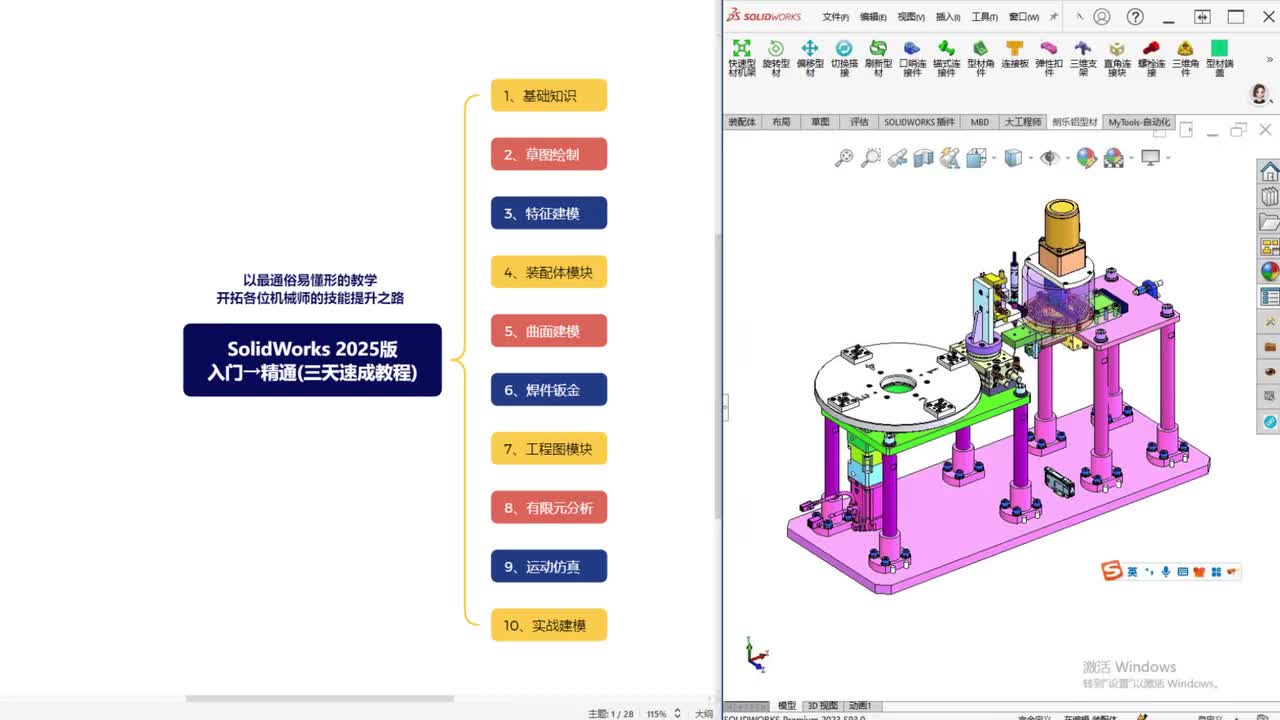Open the 文件(F) menu

[836, 17]
